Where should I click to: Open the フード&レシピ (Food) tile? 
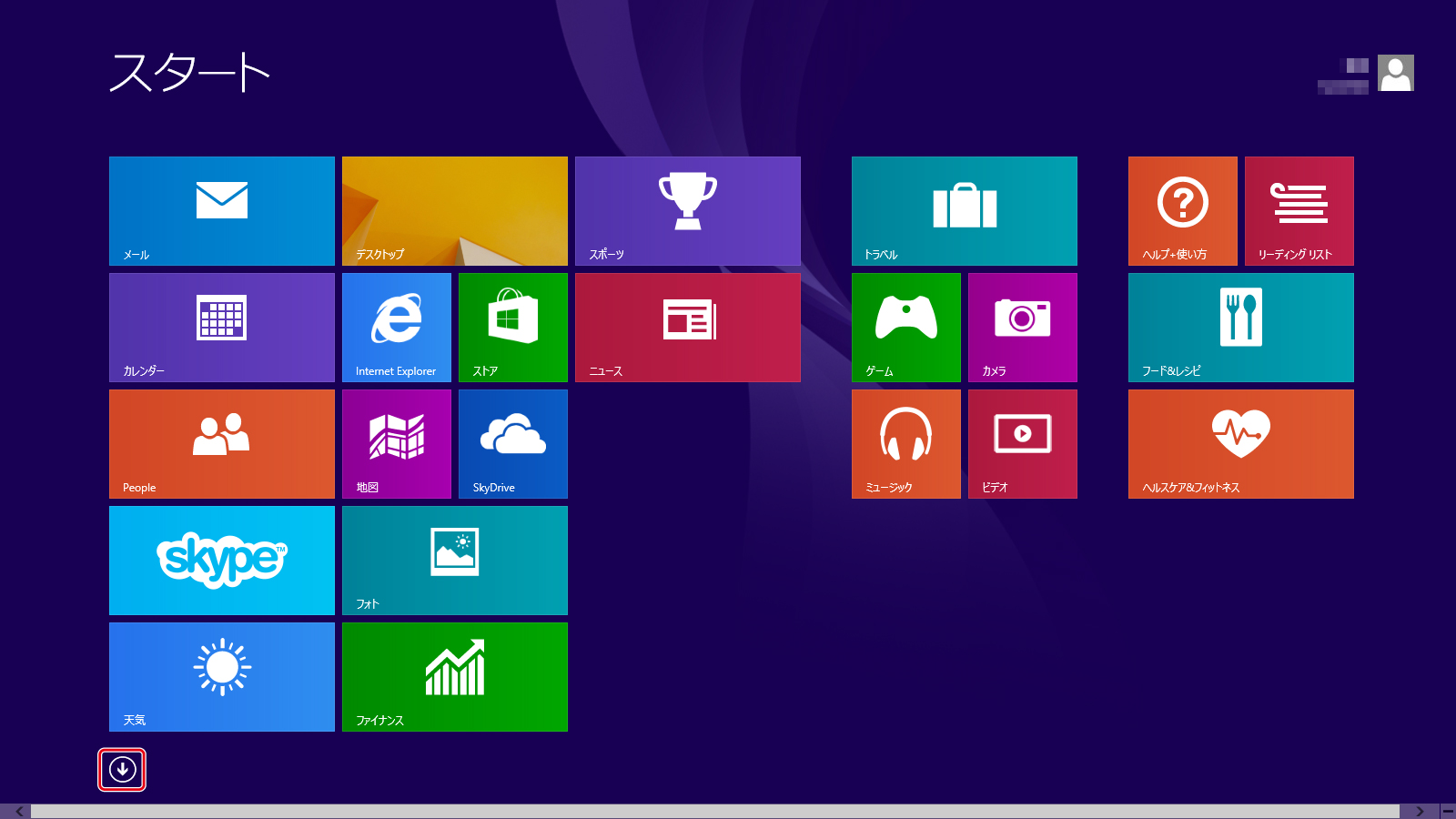(x=1241, y=328)
